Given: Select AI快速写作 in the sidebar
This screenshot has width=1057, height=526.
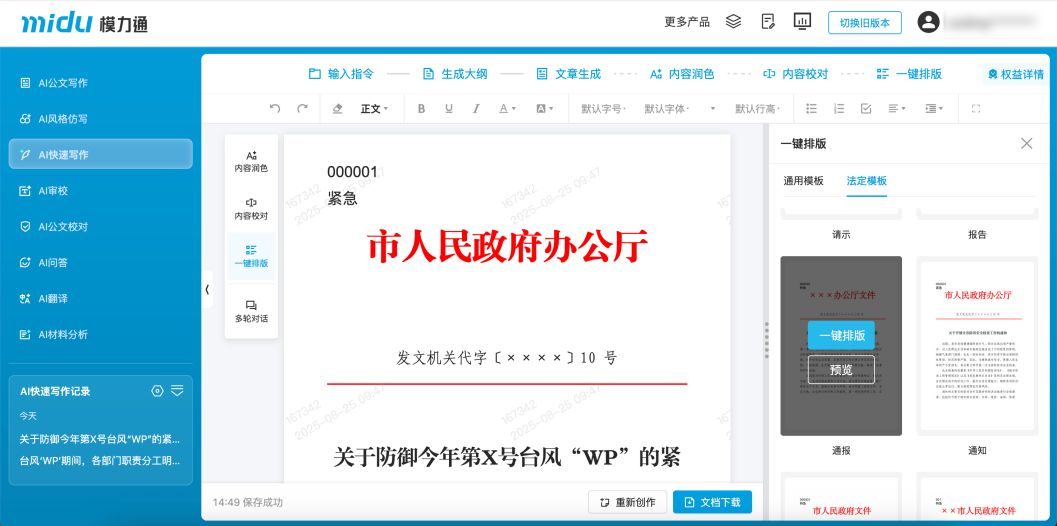Looking at the screenshot, I should 100,154.
